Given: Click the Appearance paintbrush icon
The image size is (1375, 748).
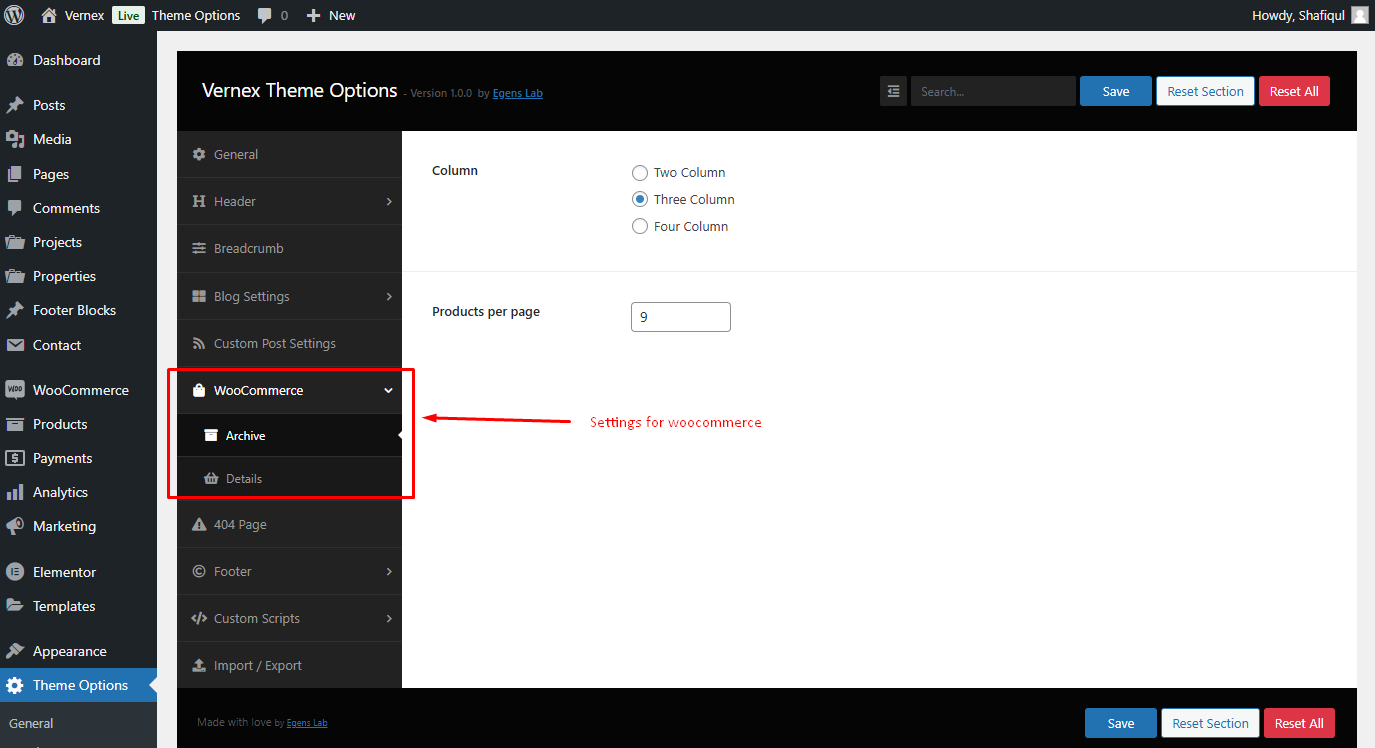Looking at the screenshot, I should [15, 651].
